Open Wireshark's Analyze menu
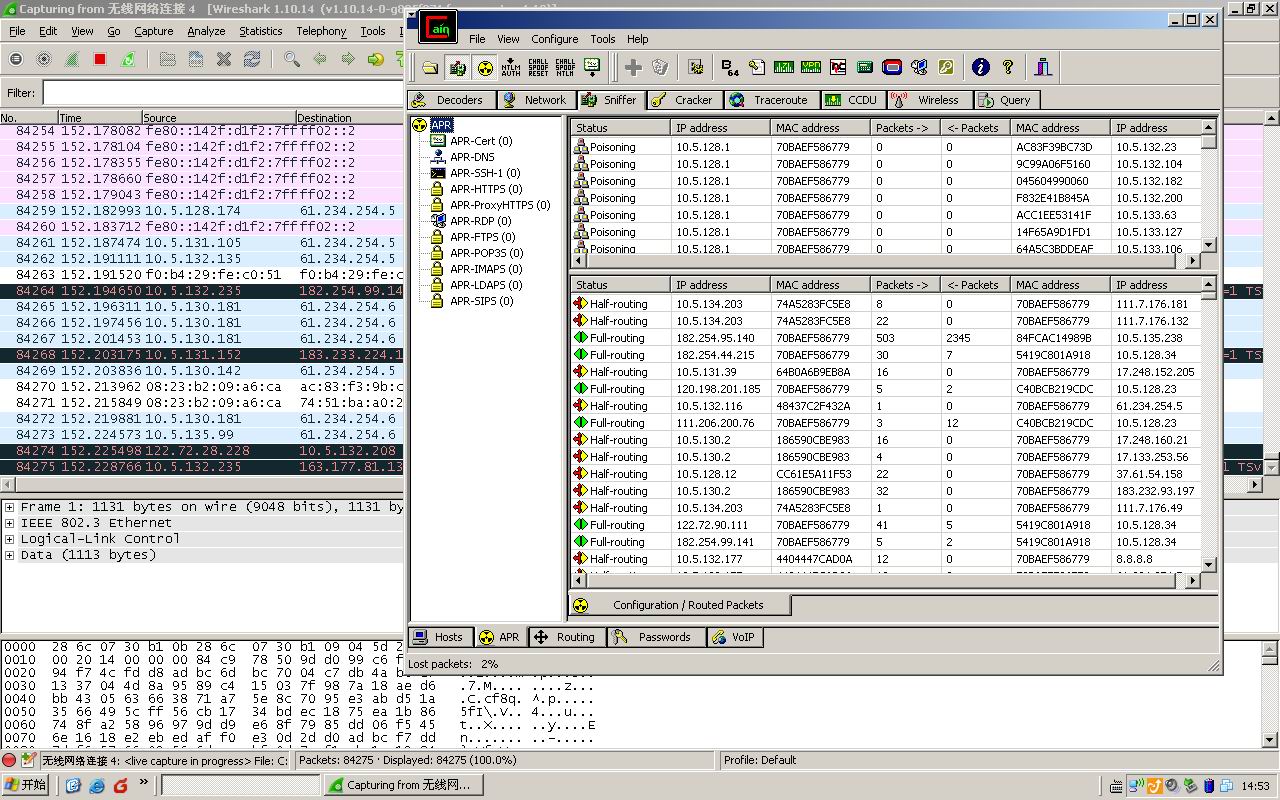The image size is (1280, 800). (x=206, y=31)
